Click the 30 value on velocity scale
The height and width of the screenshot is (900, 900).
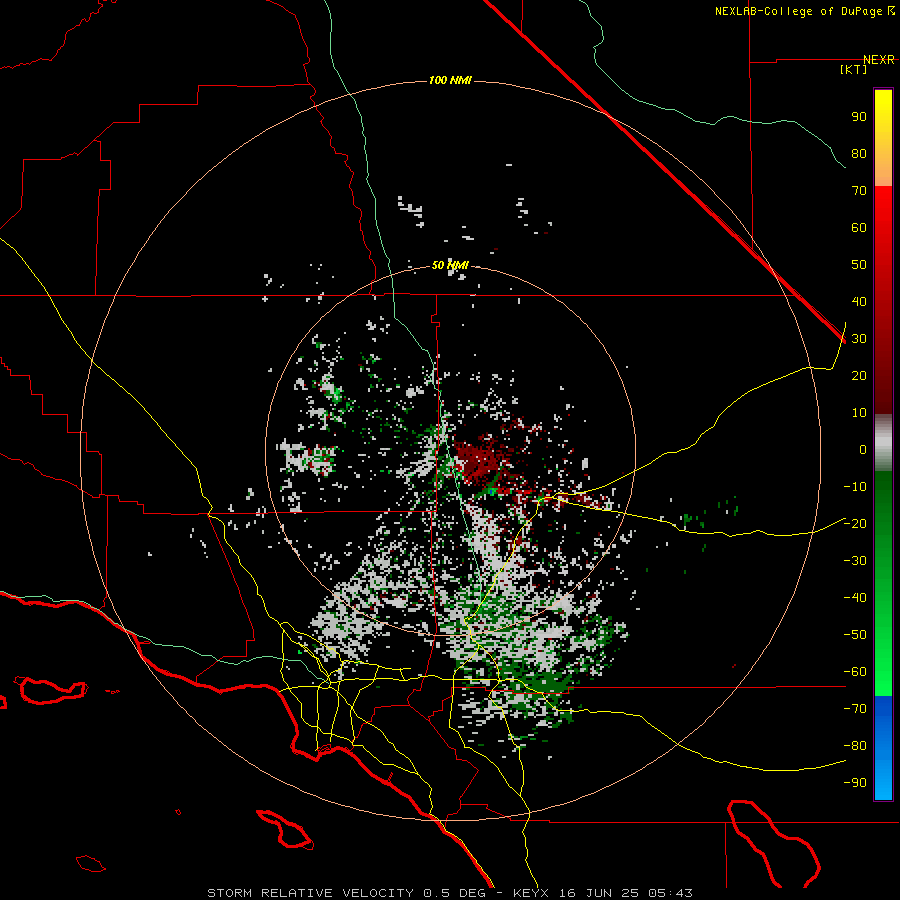pos(859,339)
